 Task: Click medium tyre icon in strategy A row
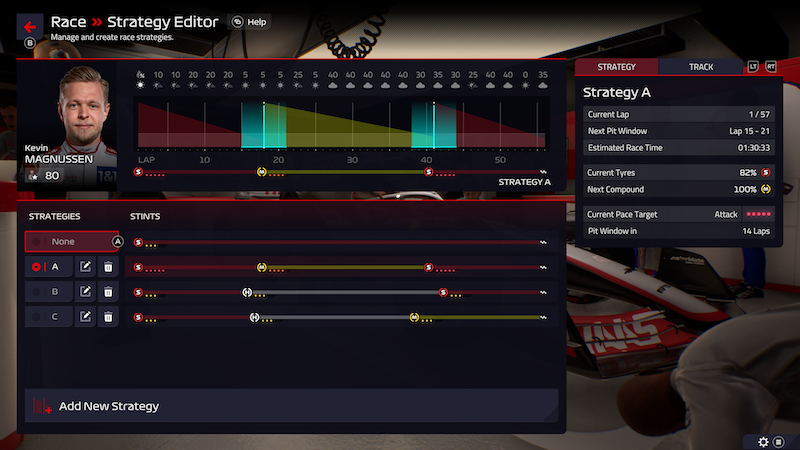coord(262,267)
